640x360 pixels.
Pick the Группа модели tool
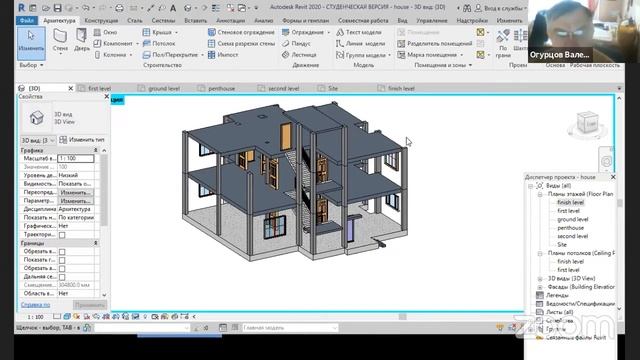(x=361, y=55)
